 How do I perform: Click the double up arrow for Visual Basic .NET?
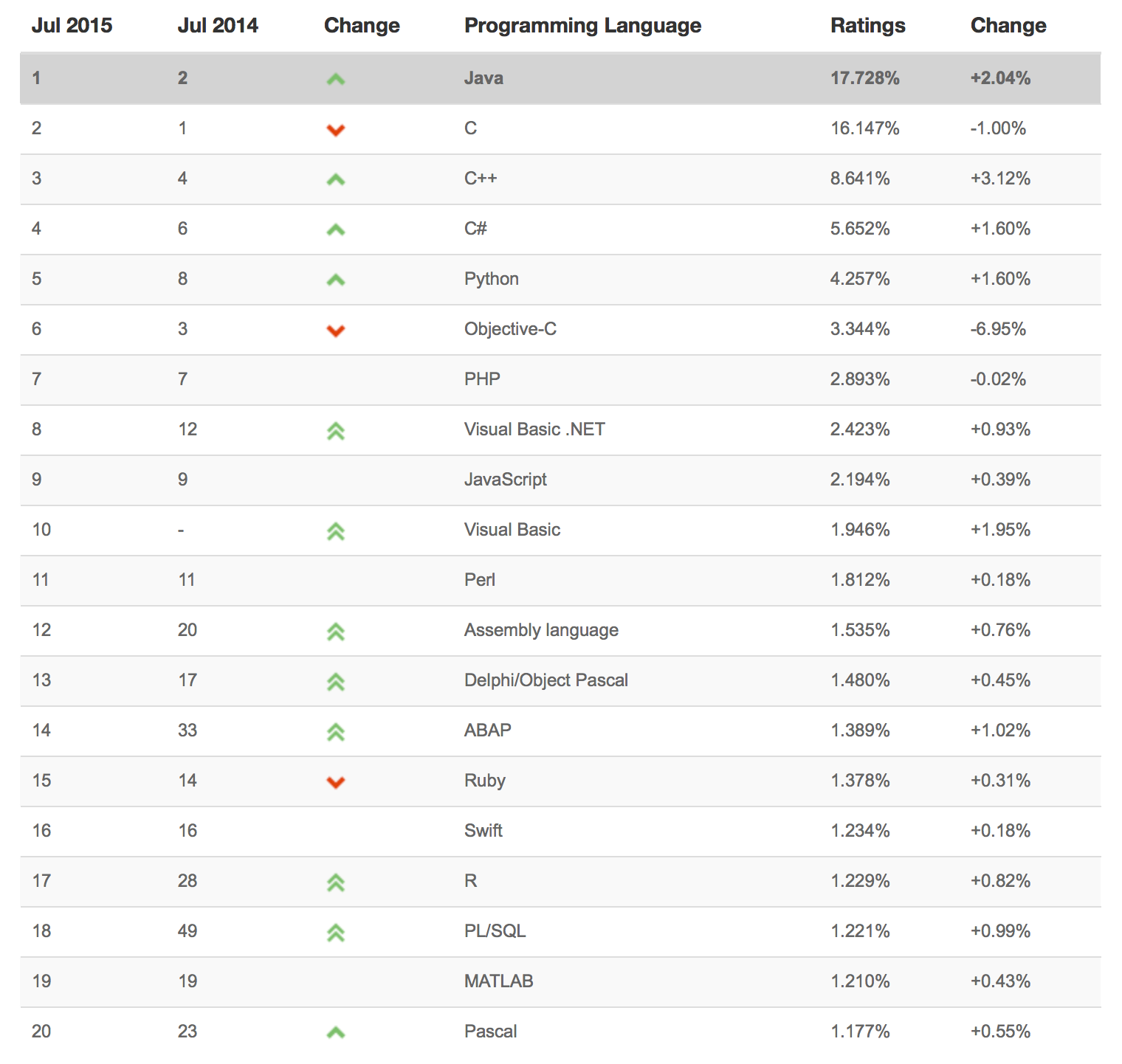(x=336, y=431)
